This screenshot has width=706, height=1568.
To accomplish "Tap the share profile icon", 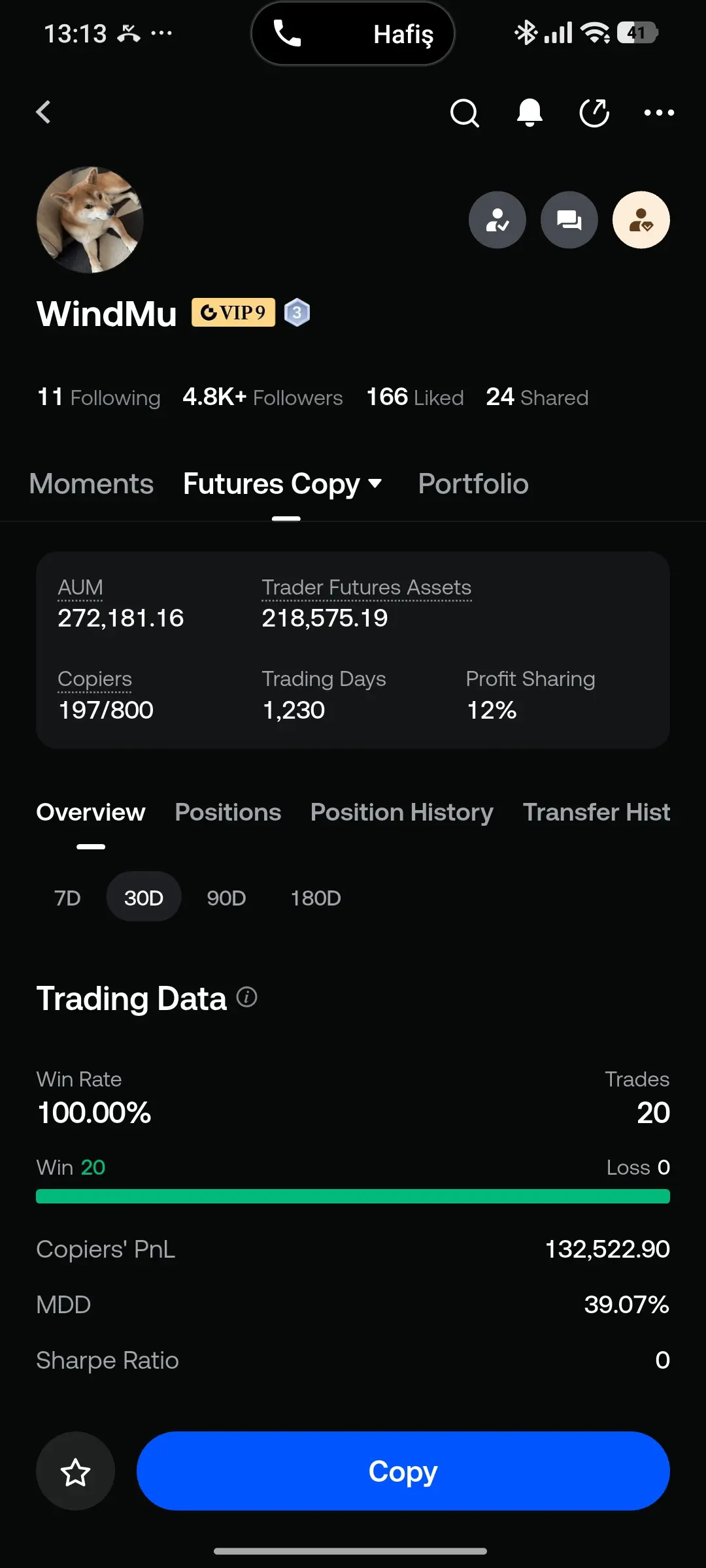I will pyautogui.click(x=594, y=113).
